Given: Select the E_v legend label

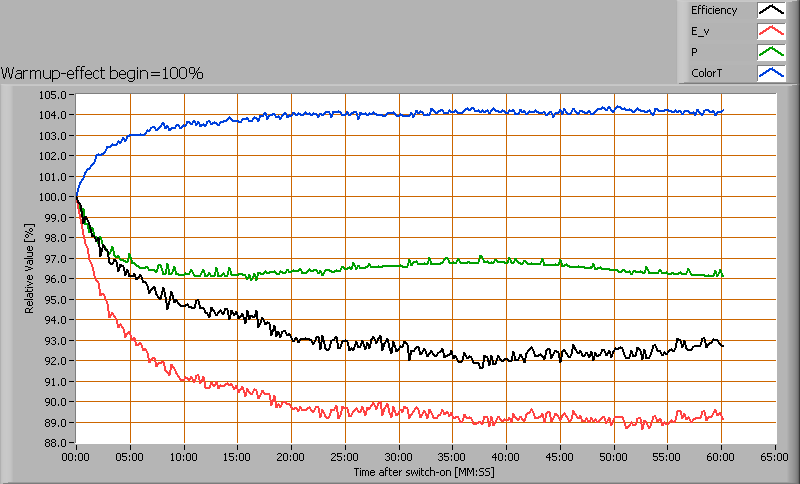Looking at the screenshot, I should click(x=700, y=32).
